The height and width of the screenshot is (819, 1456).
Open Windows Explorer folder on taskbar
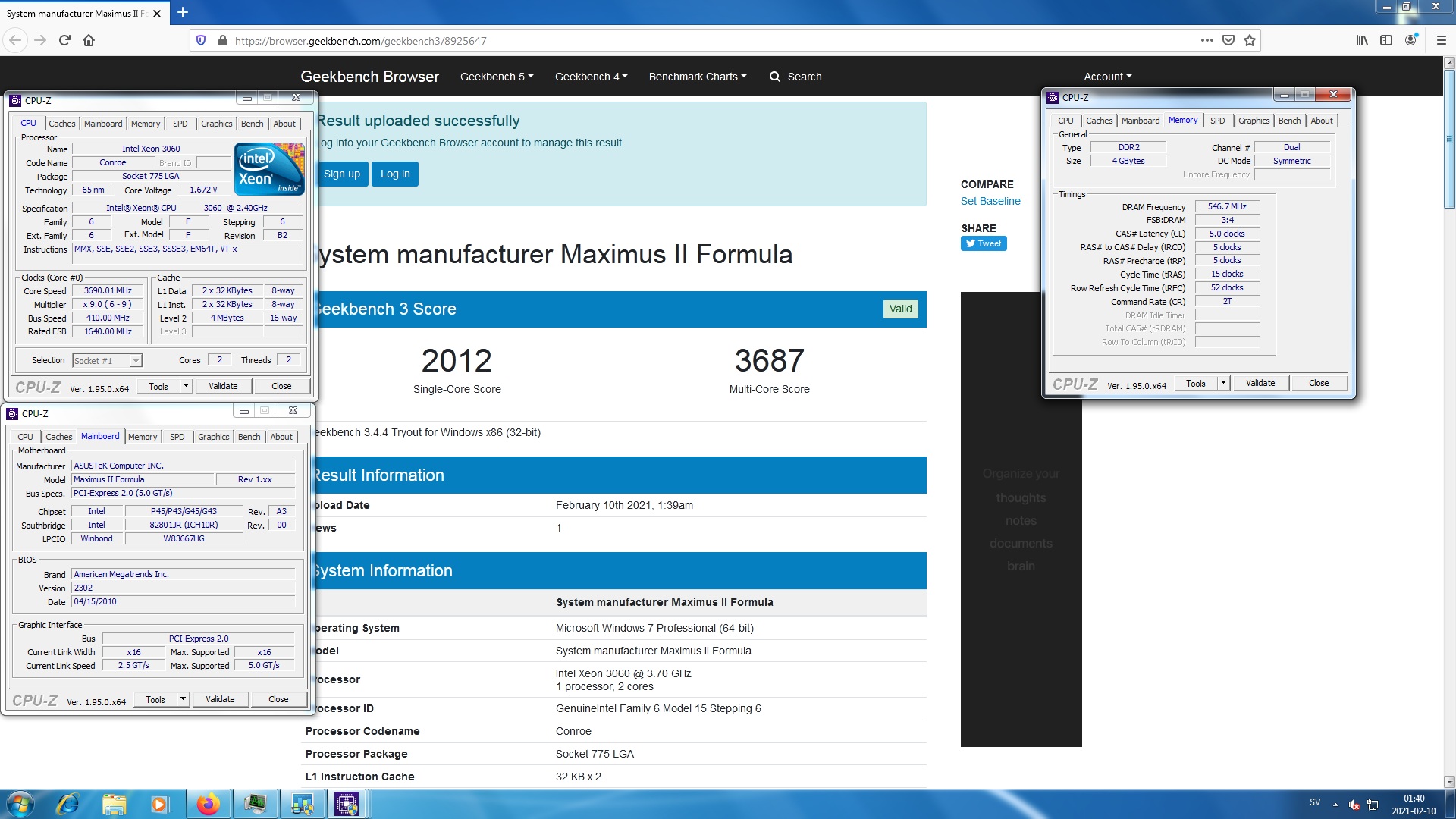point(114,804)
